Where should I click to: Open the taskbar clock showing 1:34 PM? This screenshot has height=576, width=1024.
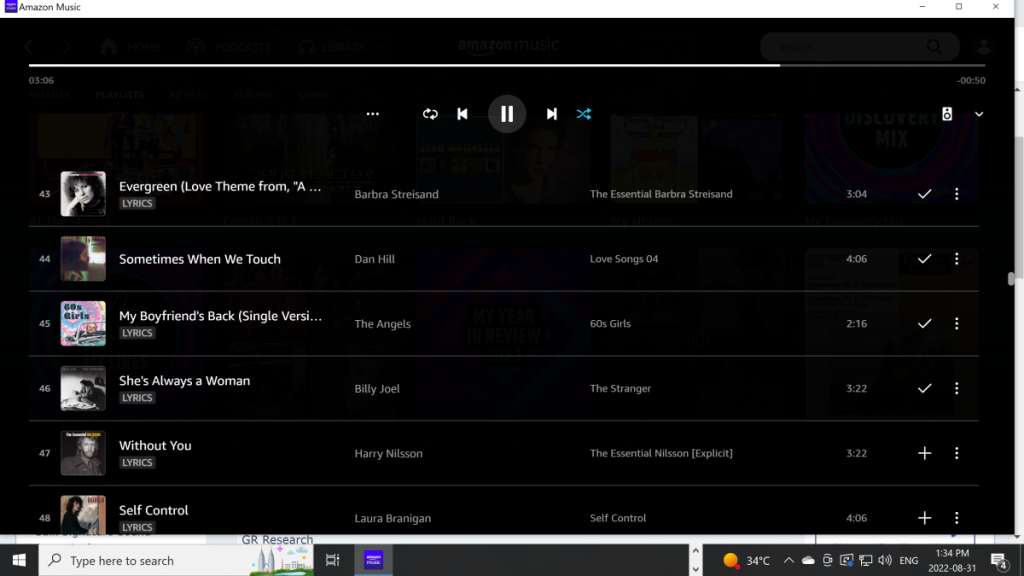(x=952, y=560)
